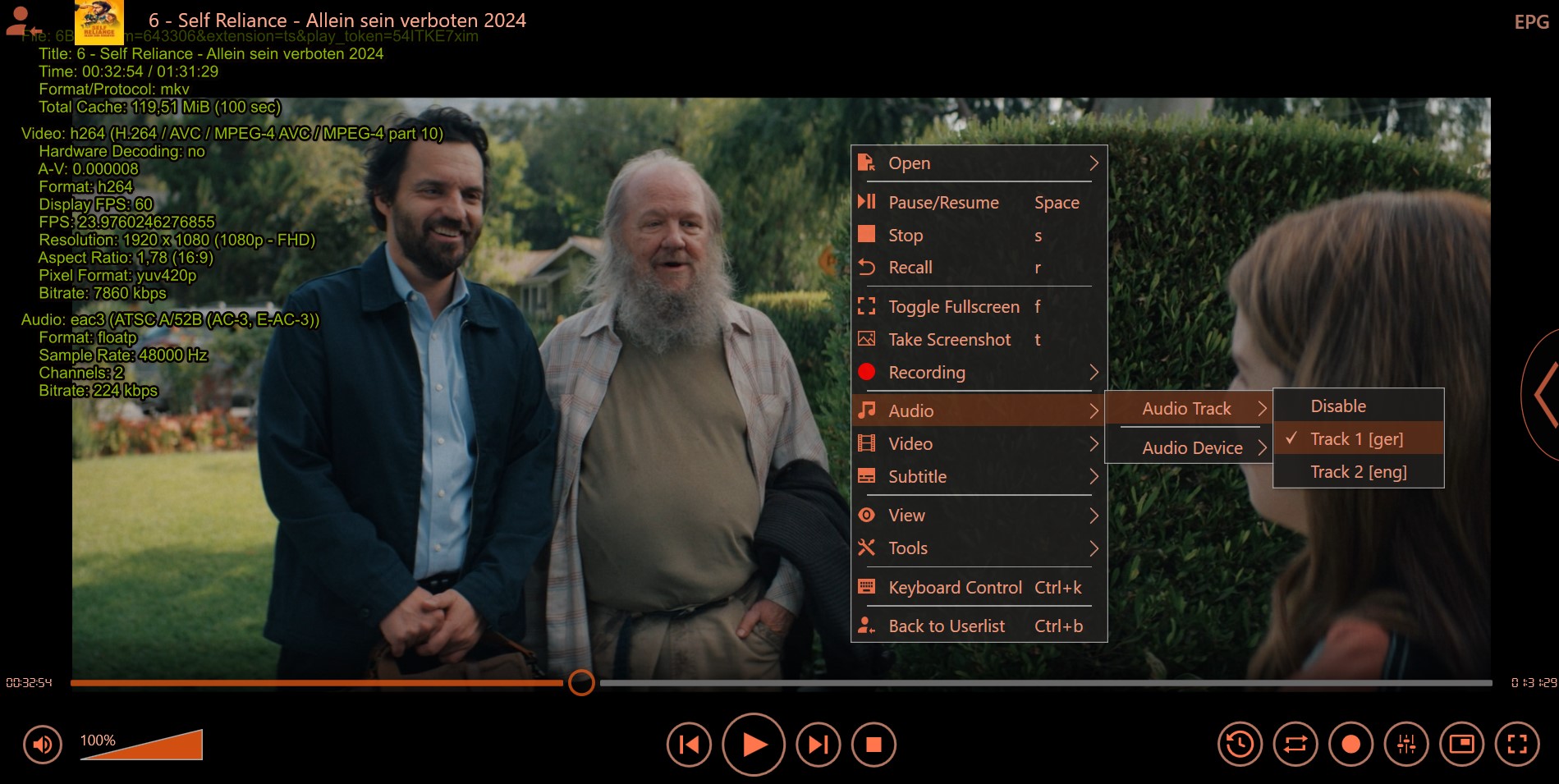Click the red Recording dot icon
The height and width of the screenshot is (784, 1559).
[866, 372]
